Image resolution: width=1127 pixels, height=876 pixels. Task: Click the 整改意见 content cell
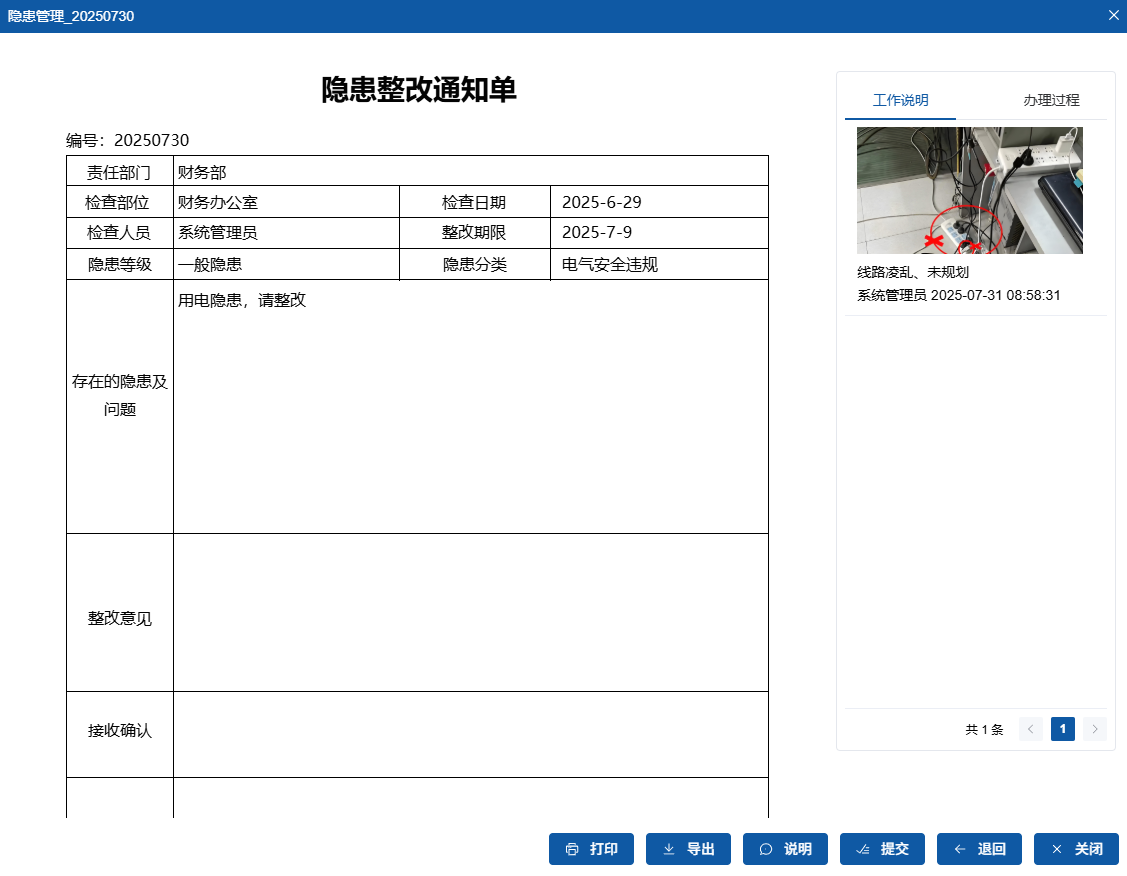(x=470, y=612)
